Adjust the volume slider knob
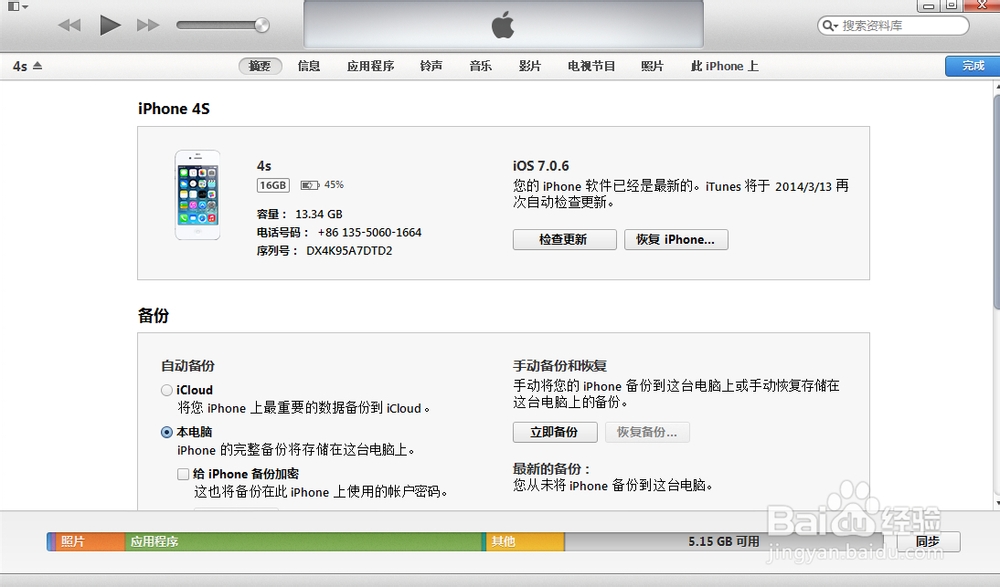This screenshot has width=1000, height=587. (261, 26)
